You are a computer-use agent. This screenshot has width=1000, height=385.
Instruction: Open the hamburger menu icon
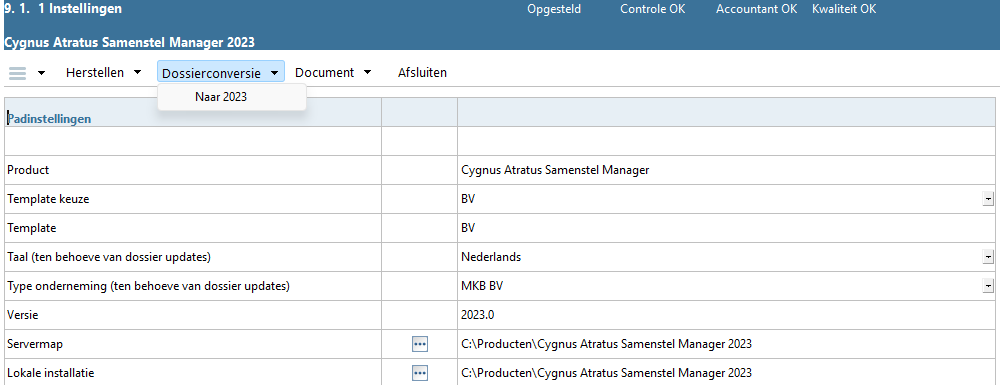click(x=17, y=73)
